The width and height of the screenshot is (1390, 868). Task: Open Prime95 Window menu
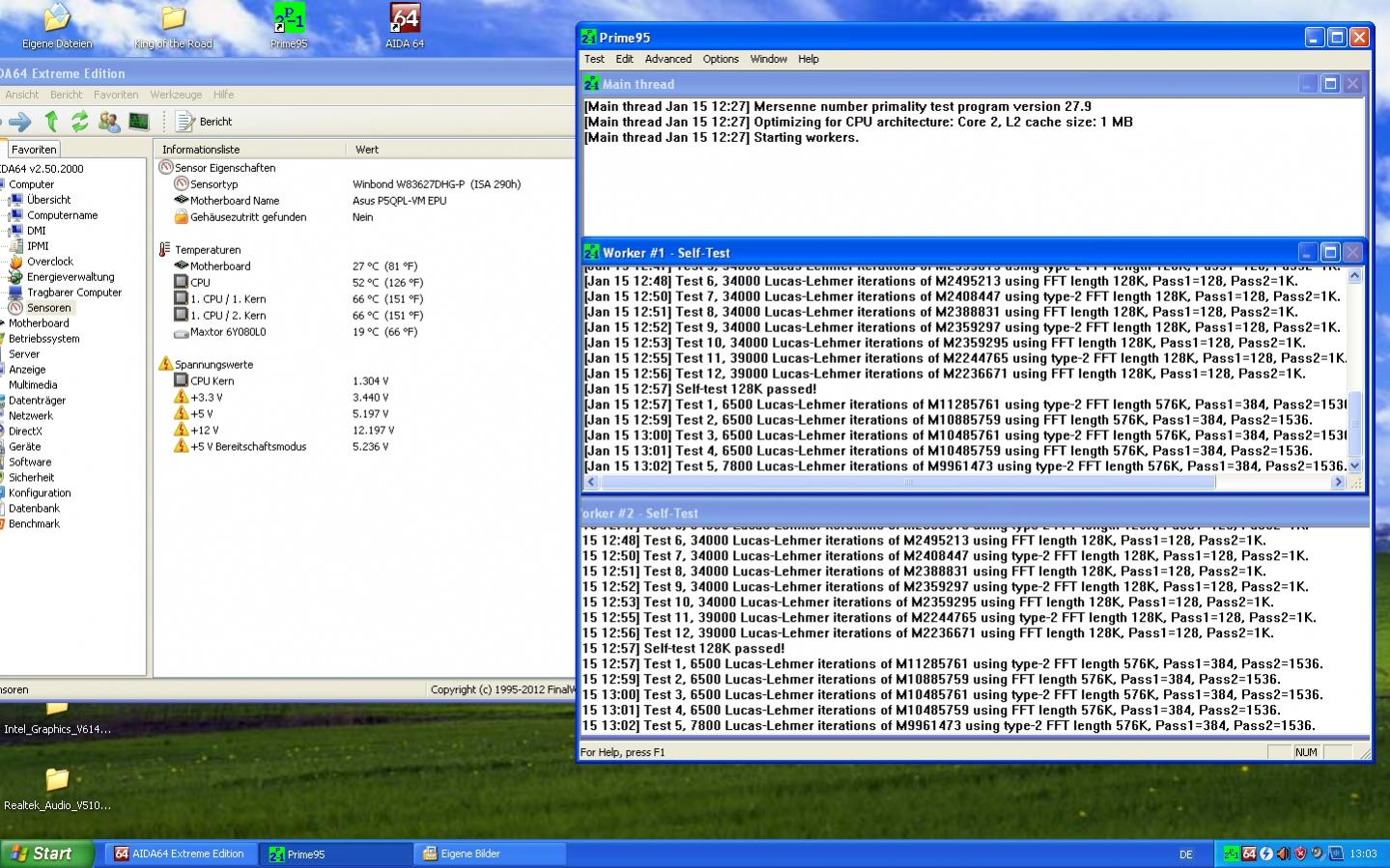coord(769,59)
